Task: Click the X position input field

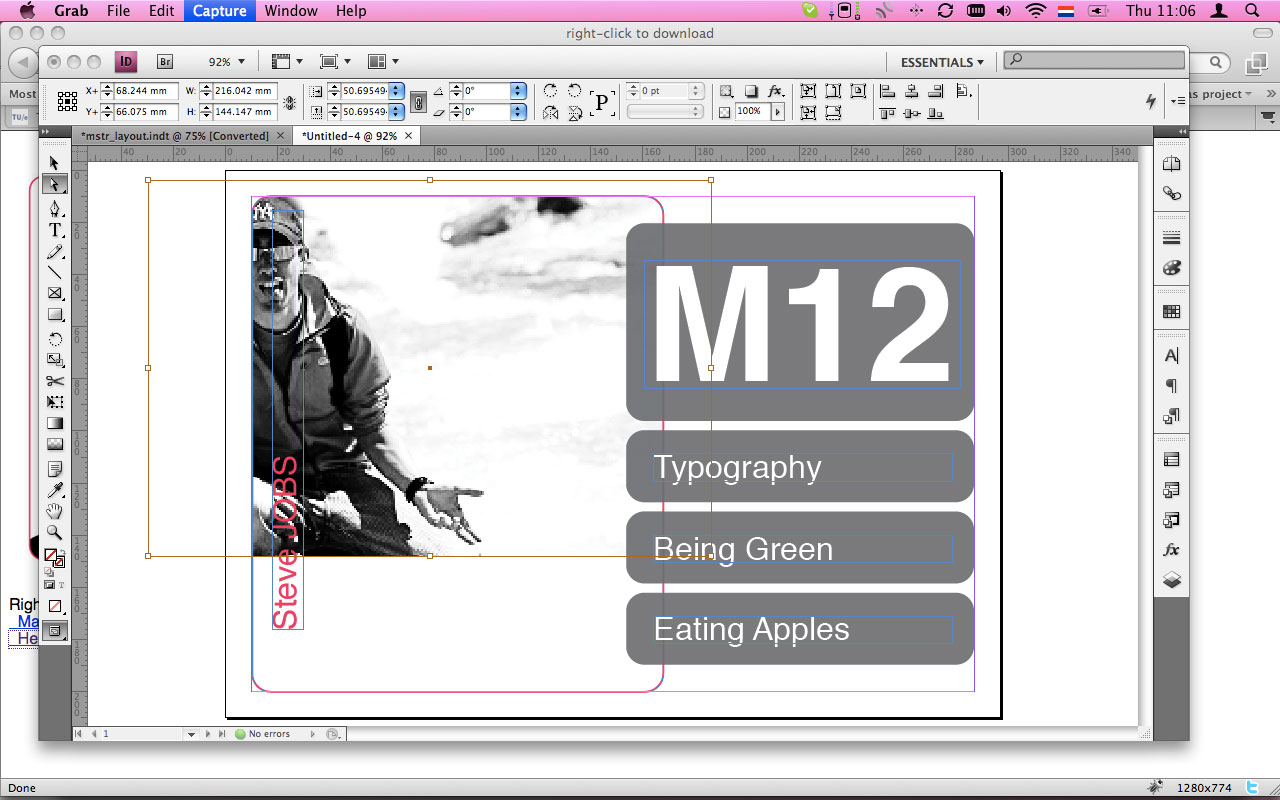Action: pos(145,91)
